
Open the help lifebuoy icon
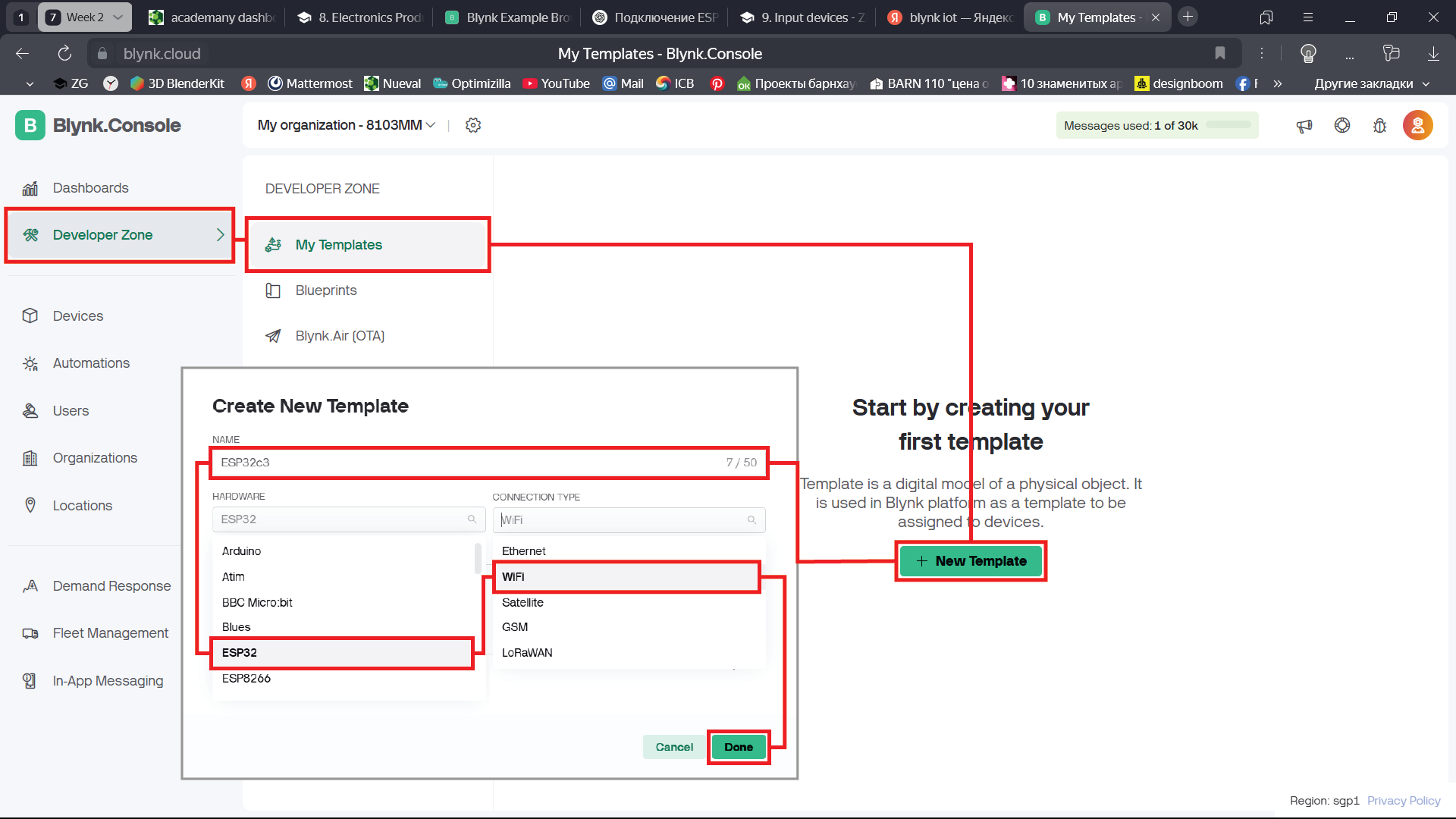(1342, 125)
